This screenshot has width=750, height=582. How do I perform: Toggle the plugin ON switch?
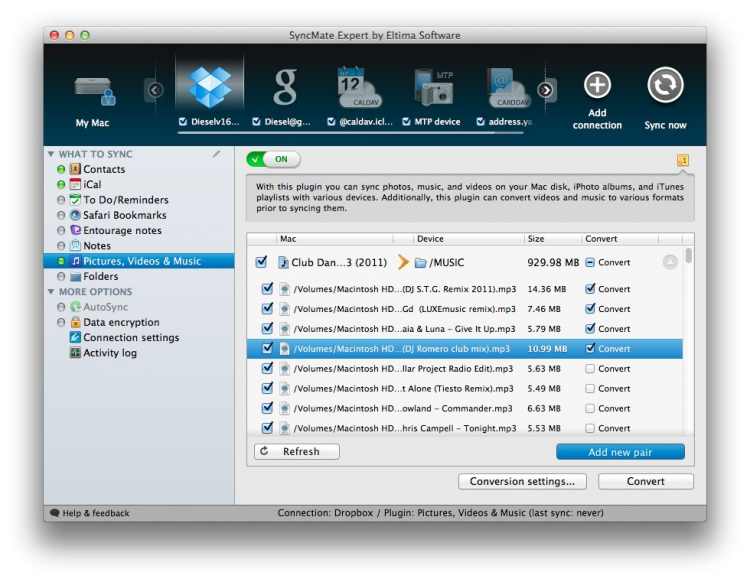(273, 159)
